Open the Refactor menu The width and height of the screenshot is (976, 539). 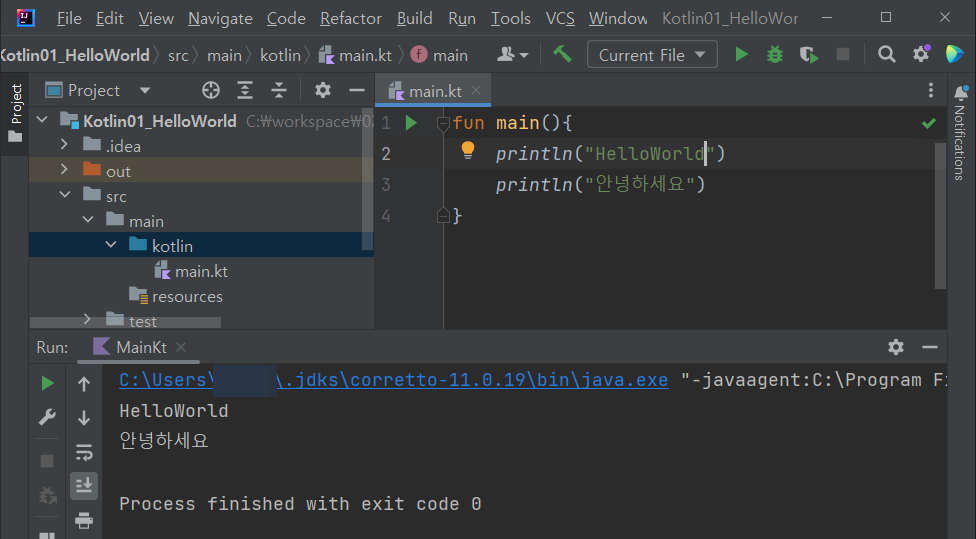tap(350, 18)
